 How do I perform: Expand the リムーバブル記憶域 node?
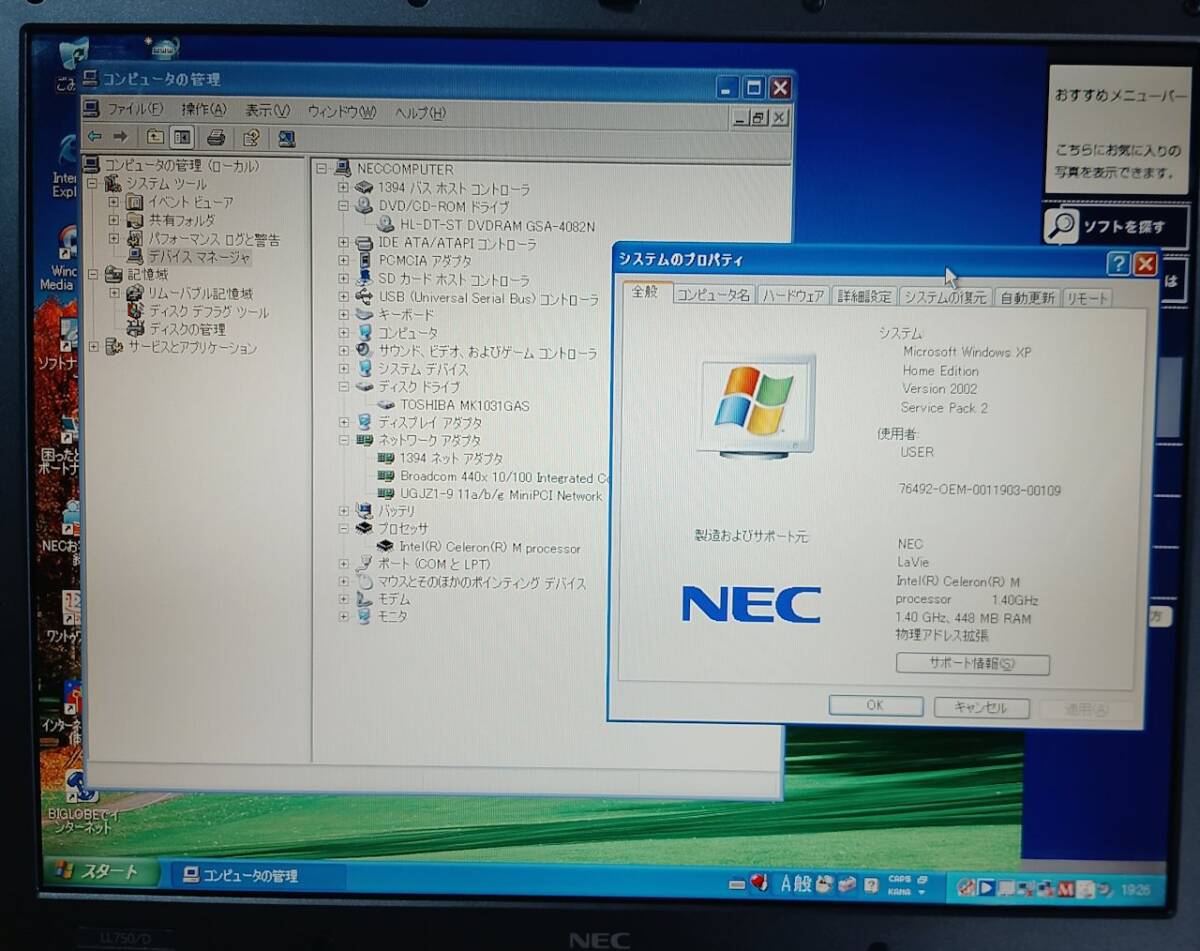[x=114, y=293]
